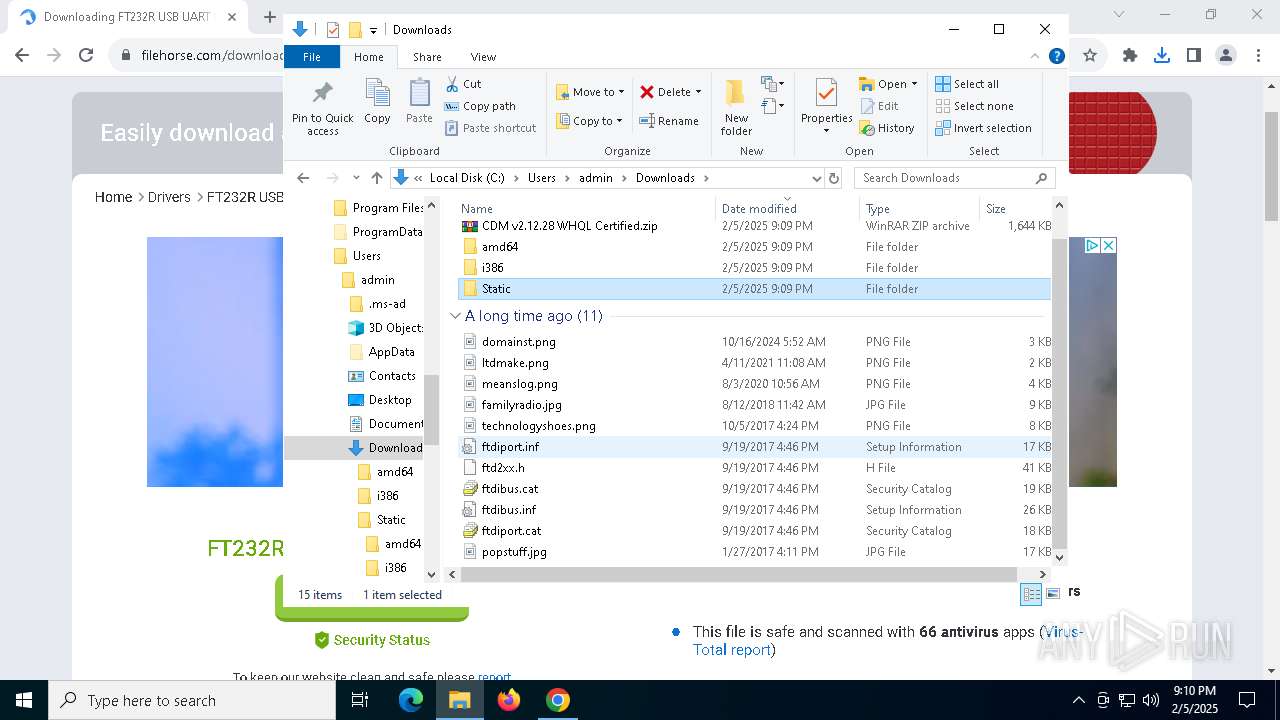Switch to the View ribbon tab
The width and height of the screenshot is (1280, 720).
point(483,57)
